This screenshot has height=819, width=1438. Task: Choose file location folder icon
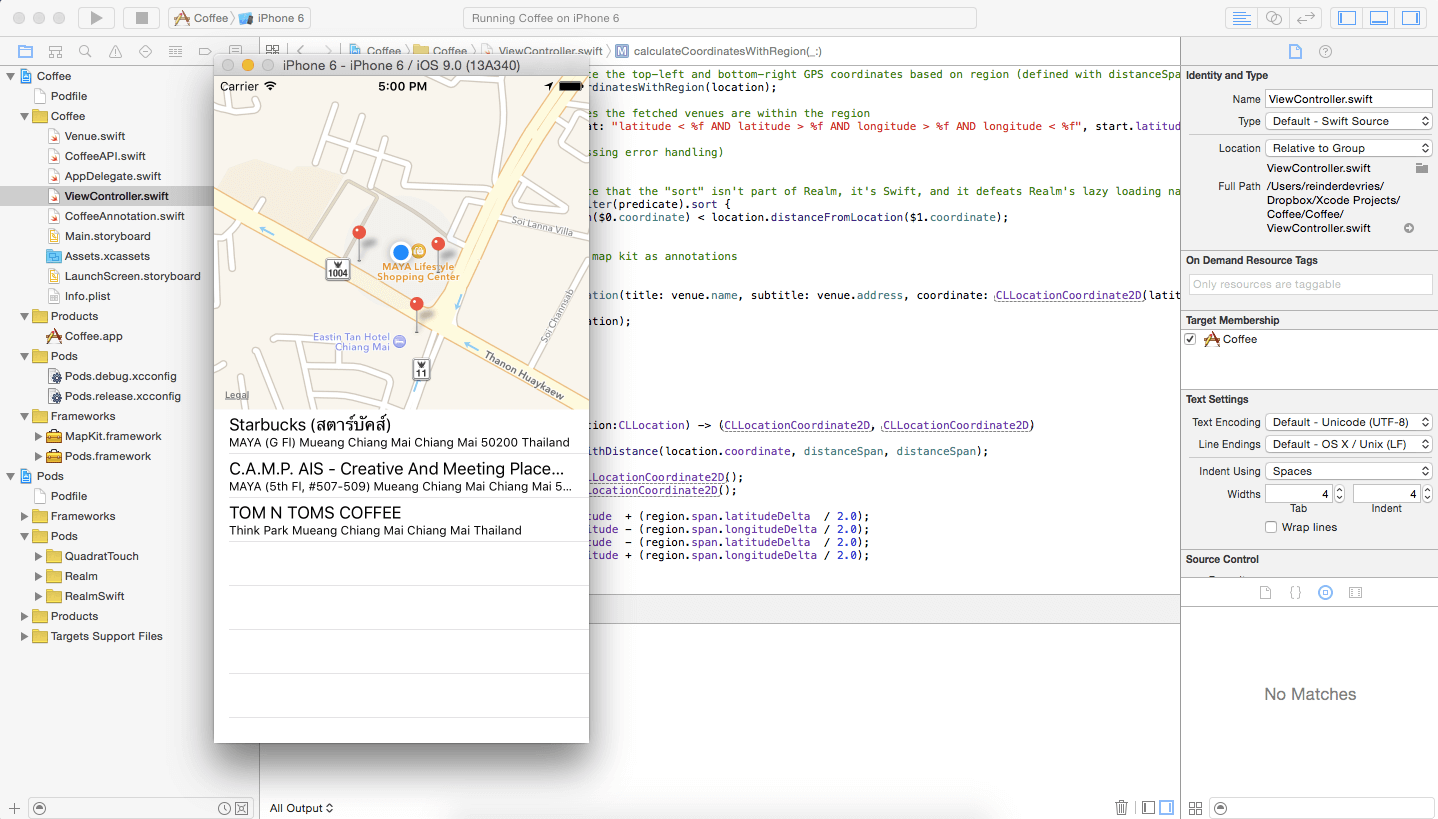pyautogui.click(x=1421, y=168)
